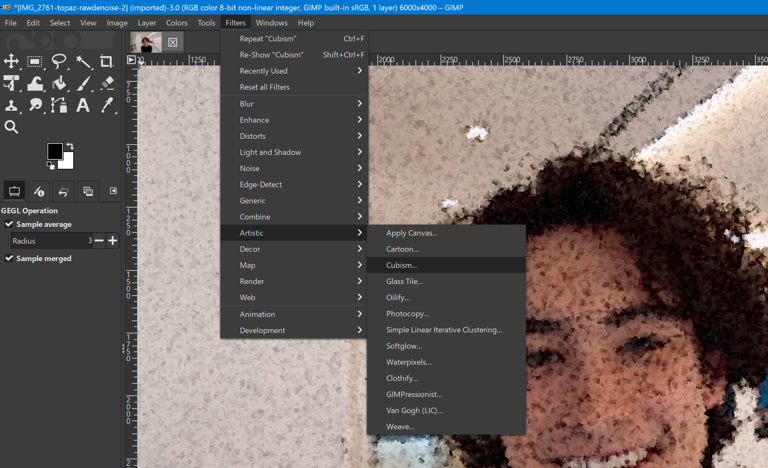
Task: Choose Apply Canvas... filter
Action: [446, 233]
